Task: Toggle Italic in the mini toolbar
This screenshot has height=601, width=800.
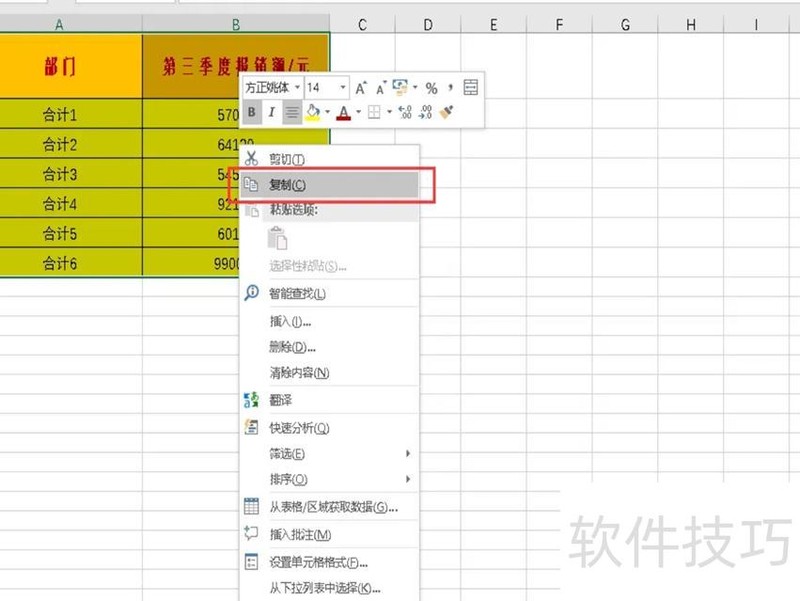Action: (x=271, y=112)
